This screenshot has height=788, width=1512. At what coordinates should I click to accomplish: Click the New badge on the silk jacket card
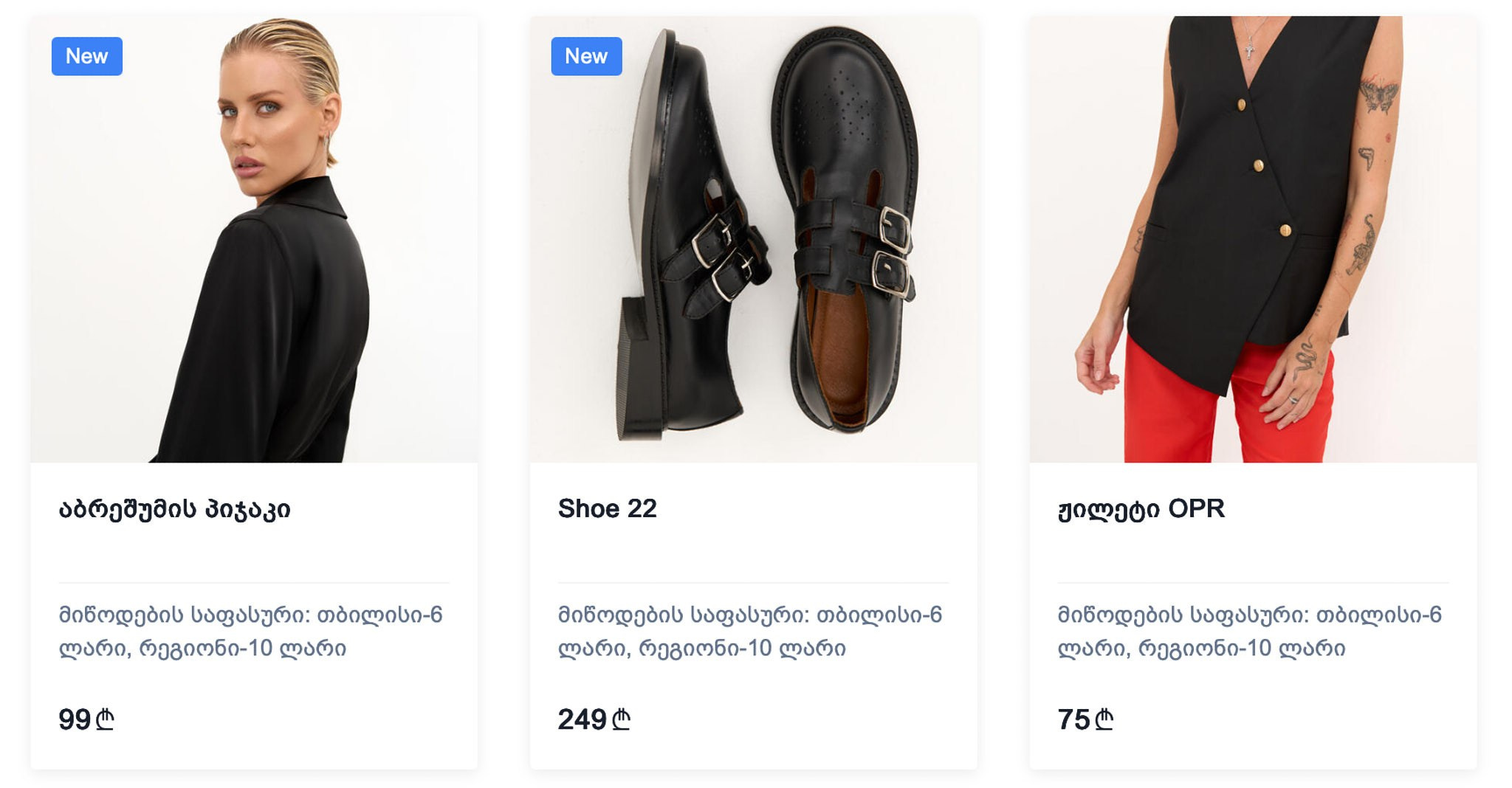pos(86,55)
